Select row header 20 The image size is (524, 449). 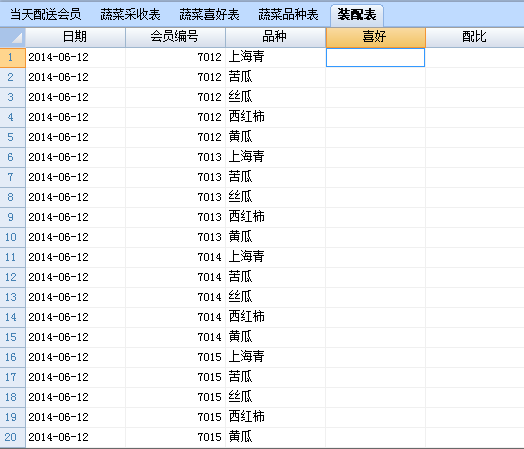click(x=13, y=437)
